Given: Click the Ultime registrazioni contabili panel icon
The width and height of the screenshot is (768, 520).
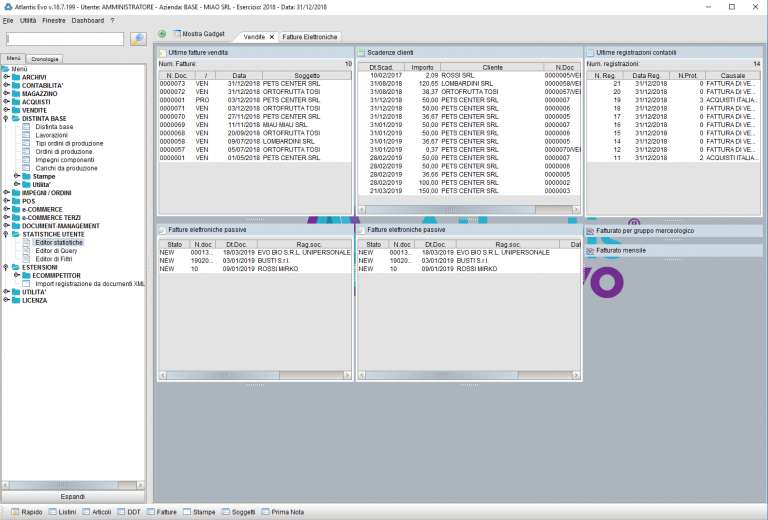Looking at the screenshot, I should (x=590, y=52).
